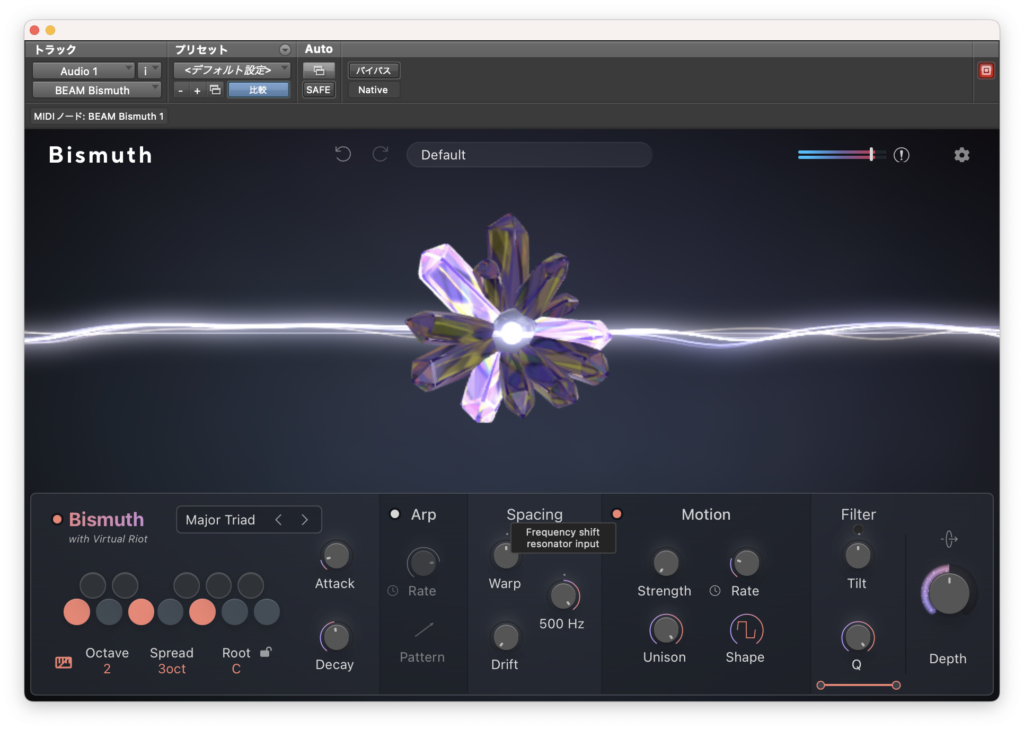Viewport: 1024px width, 730px height.
Task: Click the exclamation warning icon
Action: [901, 155]
